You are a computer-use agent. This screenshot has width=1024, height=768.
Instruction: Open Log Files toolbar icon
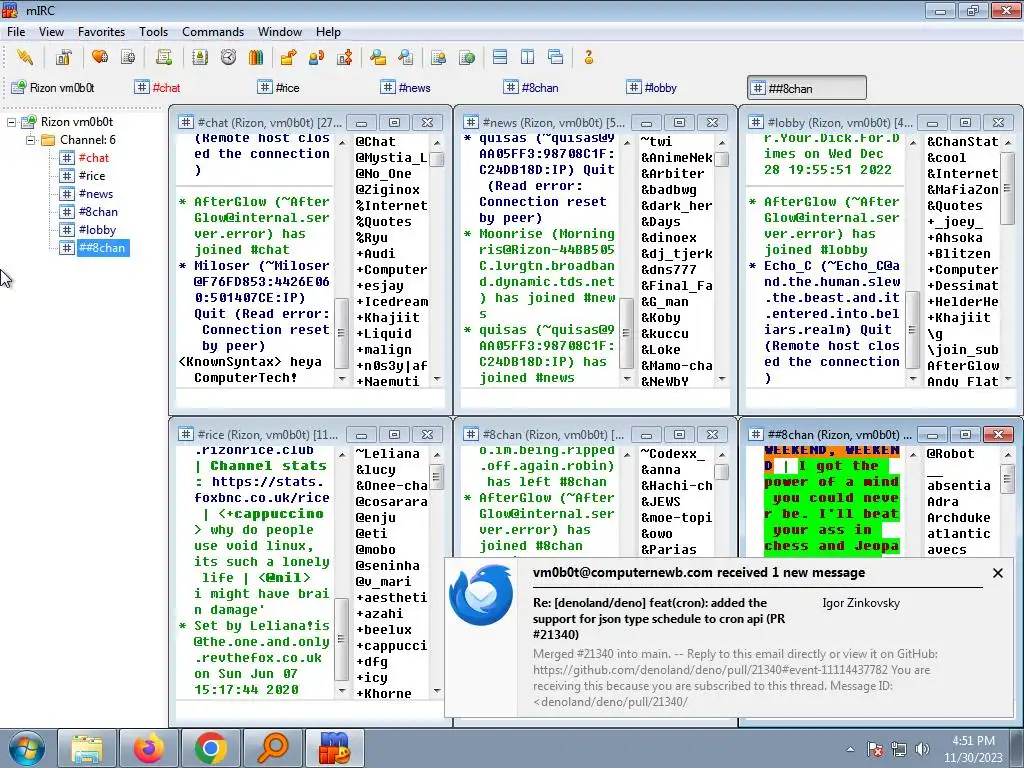coord(406,57)
